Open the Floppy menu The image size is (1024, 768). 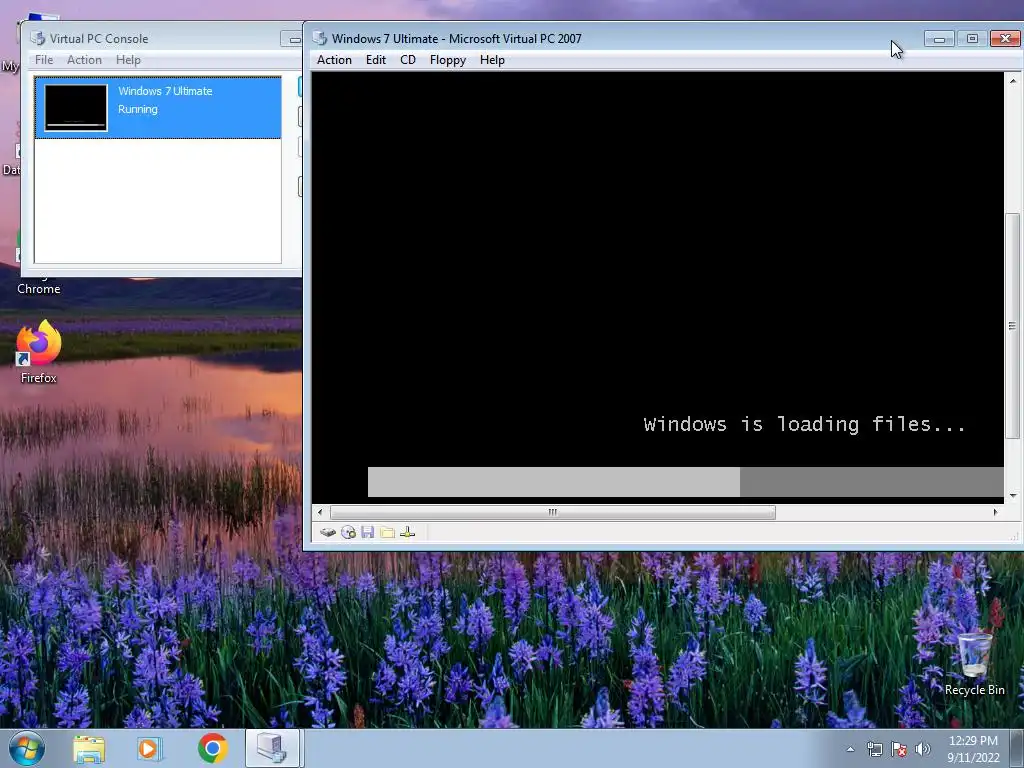point(448,60)
